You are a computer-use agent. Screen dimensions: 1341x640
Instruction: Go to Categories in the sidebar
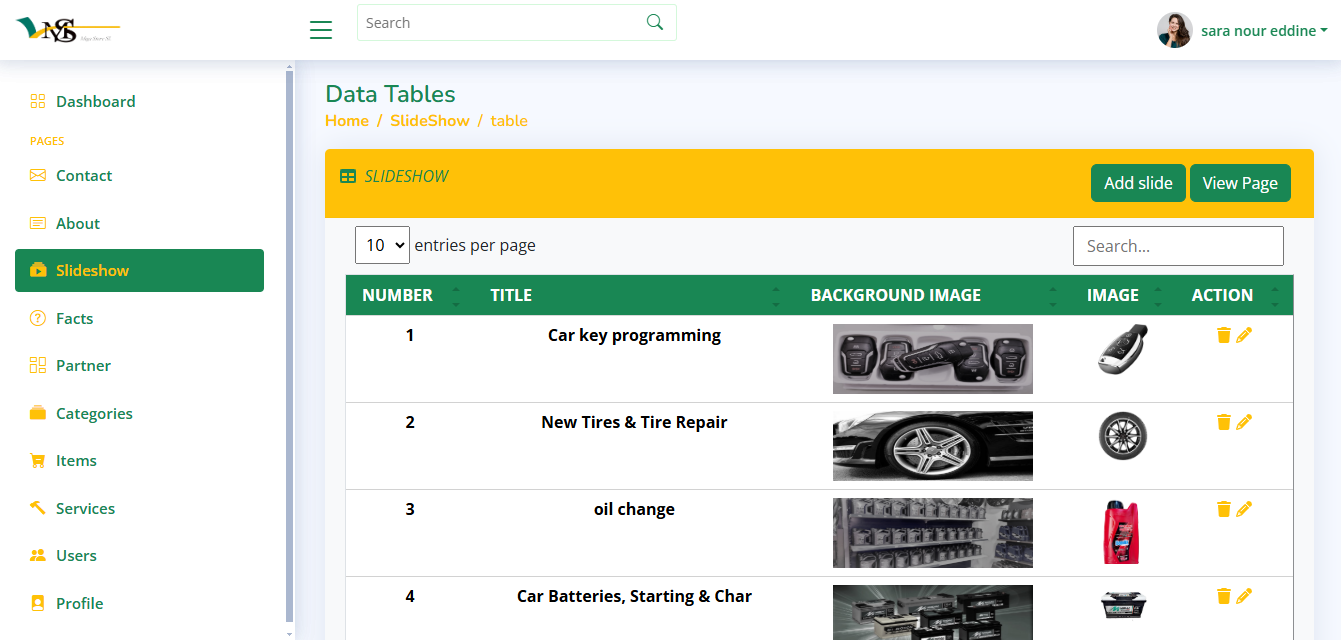(x=94, y=413)
